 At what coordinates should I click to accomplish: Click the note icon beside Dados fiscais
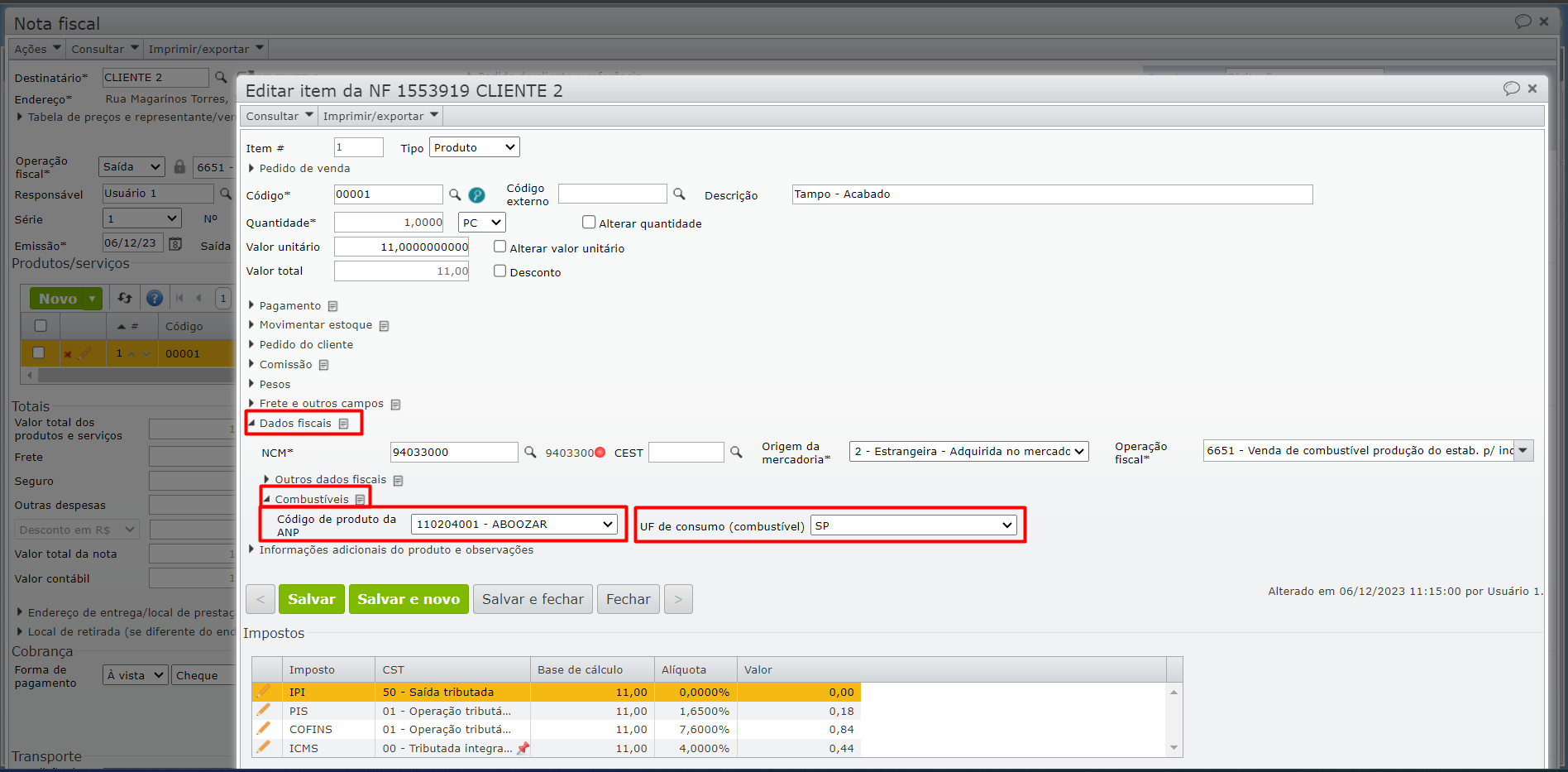pos(343,424)
